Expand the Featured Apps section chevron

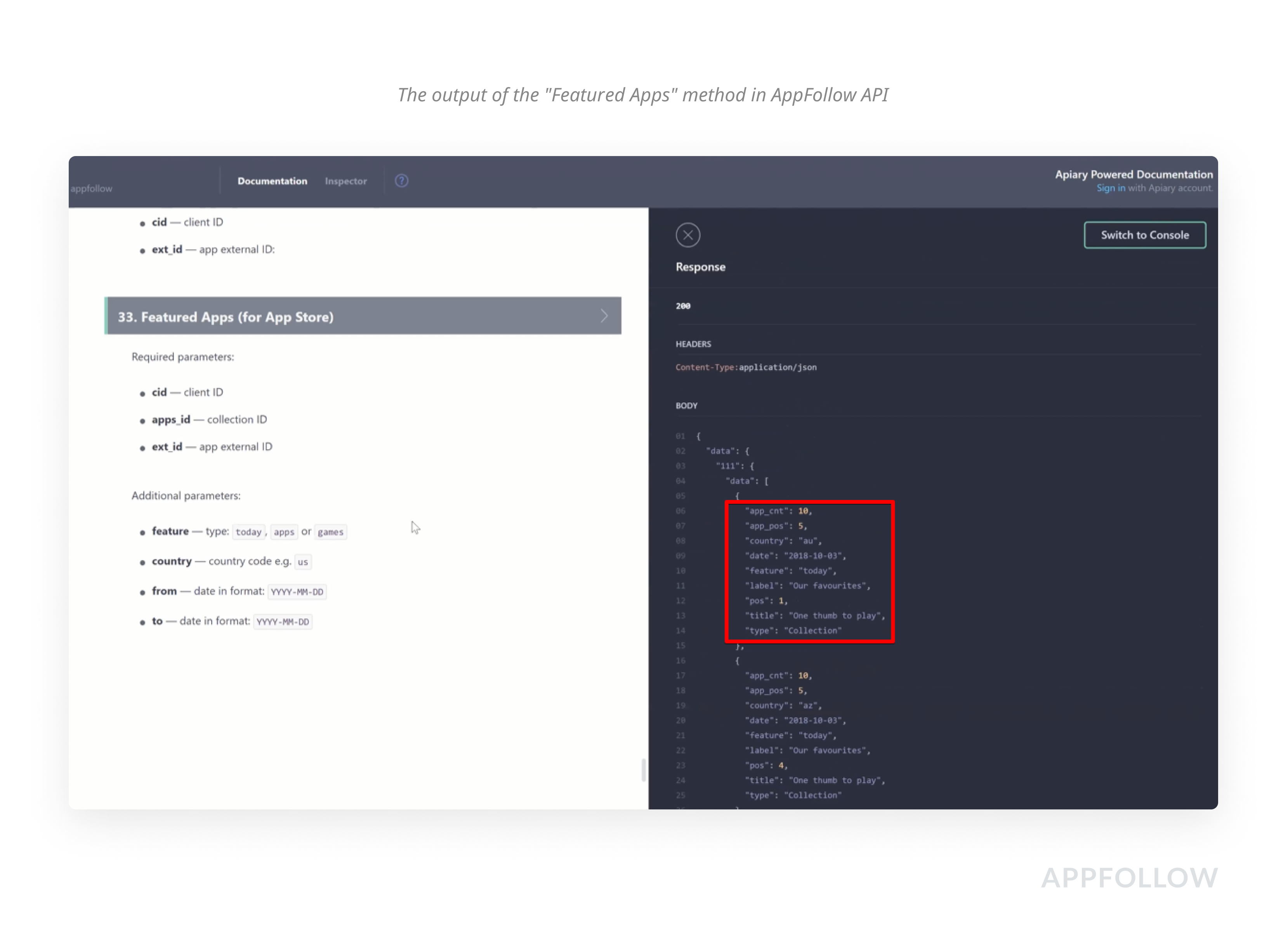604,316
